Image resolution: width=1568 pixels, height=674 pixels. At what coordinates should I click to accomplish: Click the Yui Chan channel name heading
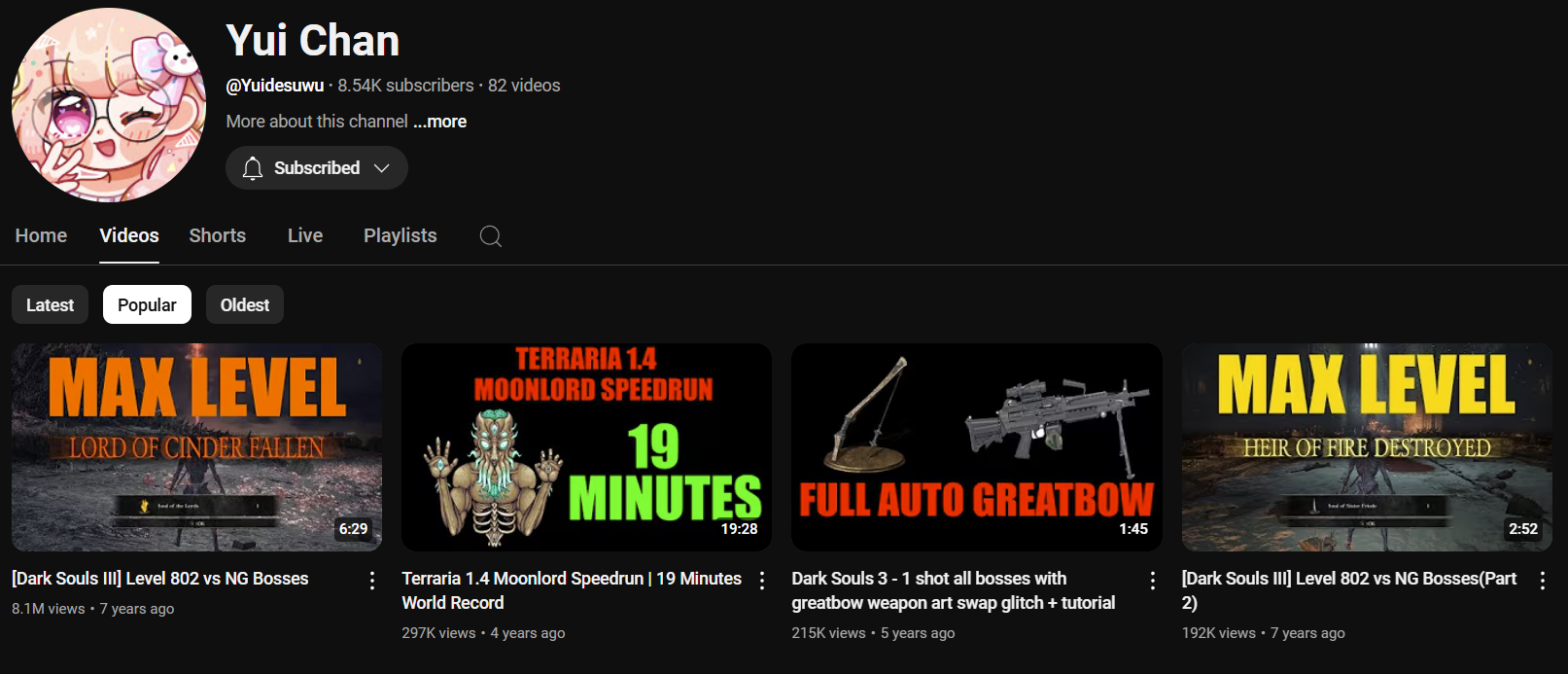point(313,41)
